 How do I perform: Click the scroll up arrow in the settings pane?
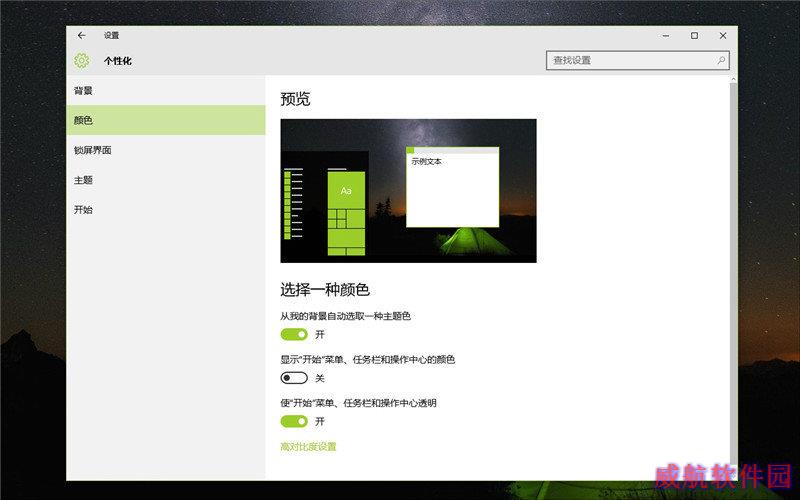(x=734, y=80)
